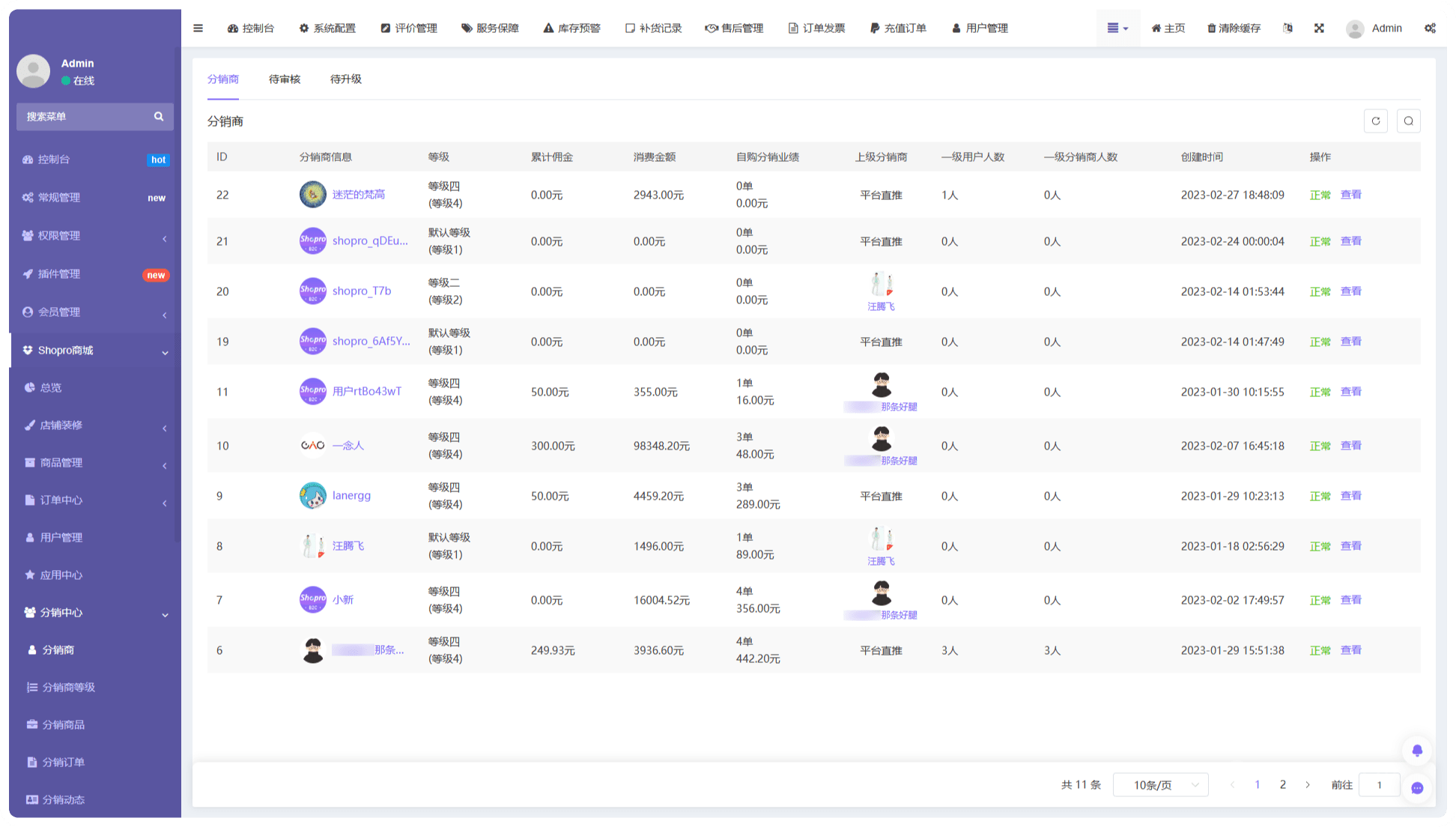Viewport: 1456px width, 827px height.
Task: Click 清除缓存 button in top bar
Action: 1234,28
